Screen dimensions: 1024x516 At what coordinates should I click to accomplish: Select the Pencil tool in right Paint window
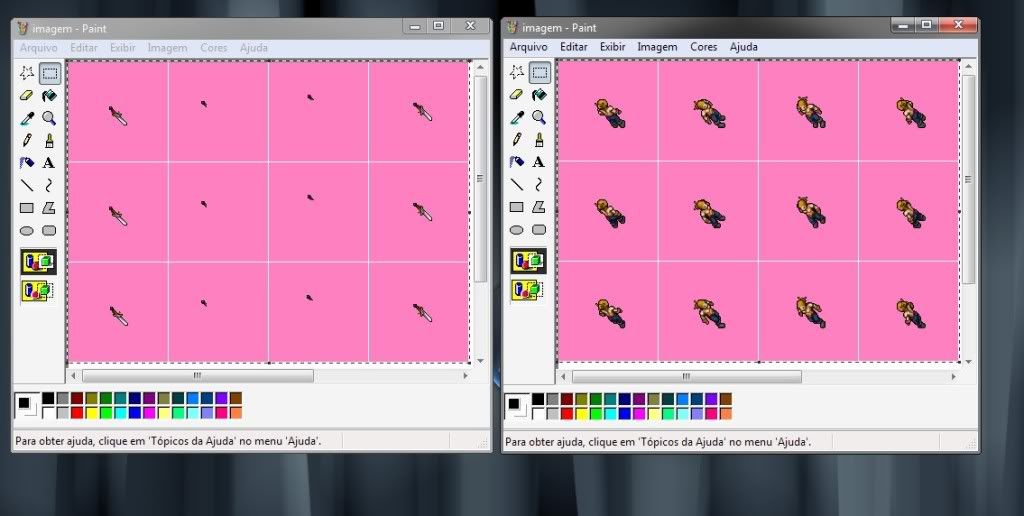pos(517,140)
